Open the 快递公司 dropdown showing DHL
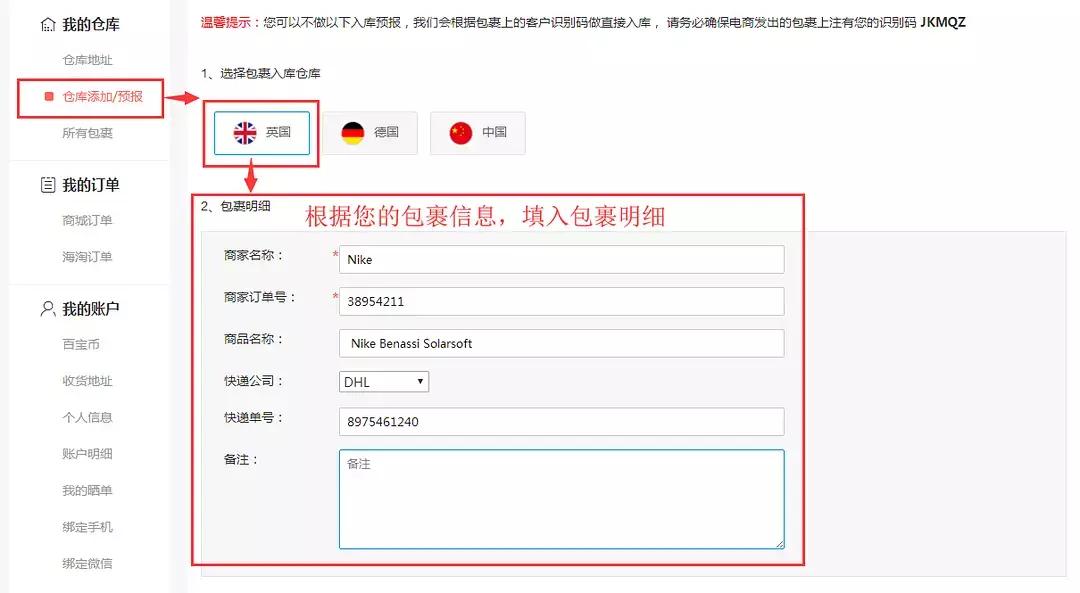 [x=383, y=381]
